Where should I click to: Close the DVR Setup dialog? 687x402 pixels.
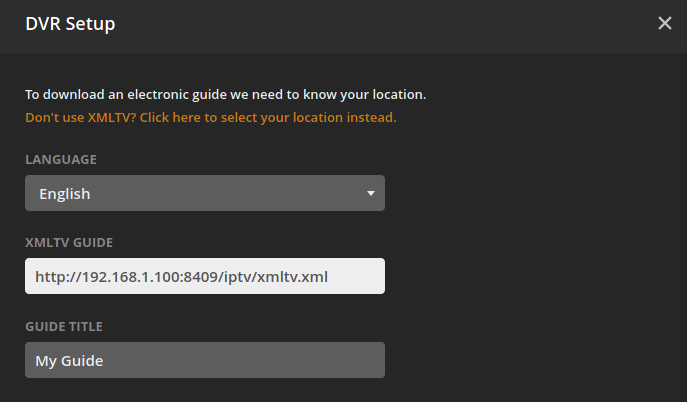pos(665,23)
